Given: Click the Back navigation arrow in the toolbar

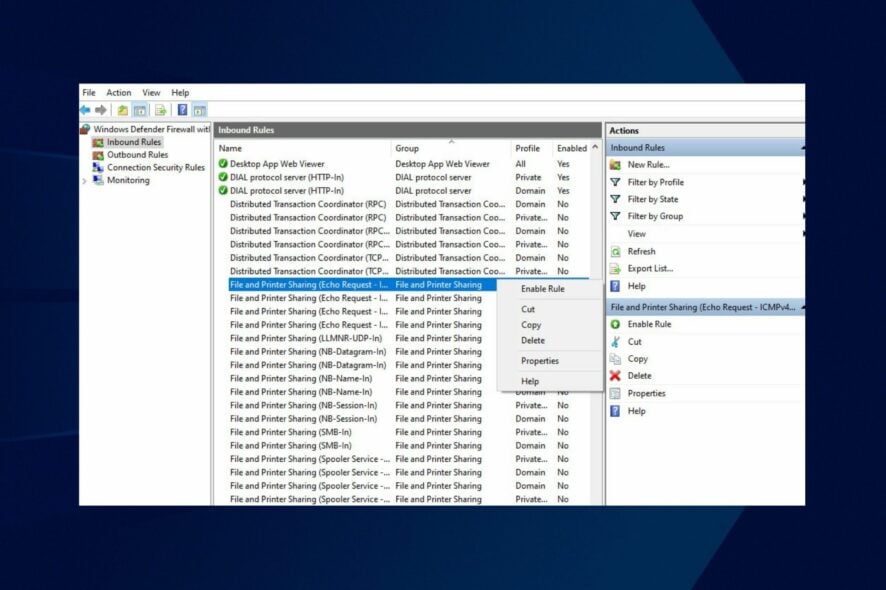Looking at the screenshot, I should pyautogui.click(x=85, y=110).
